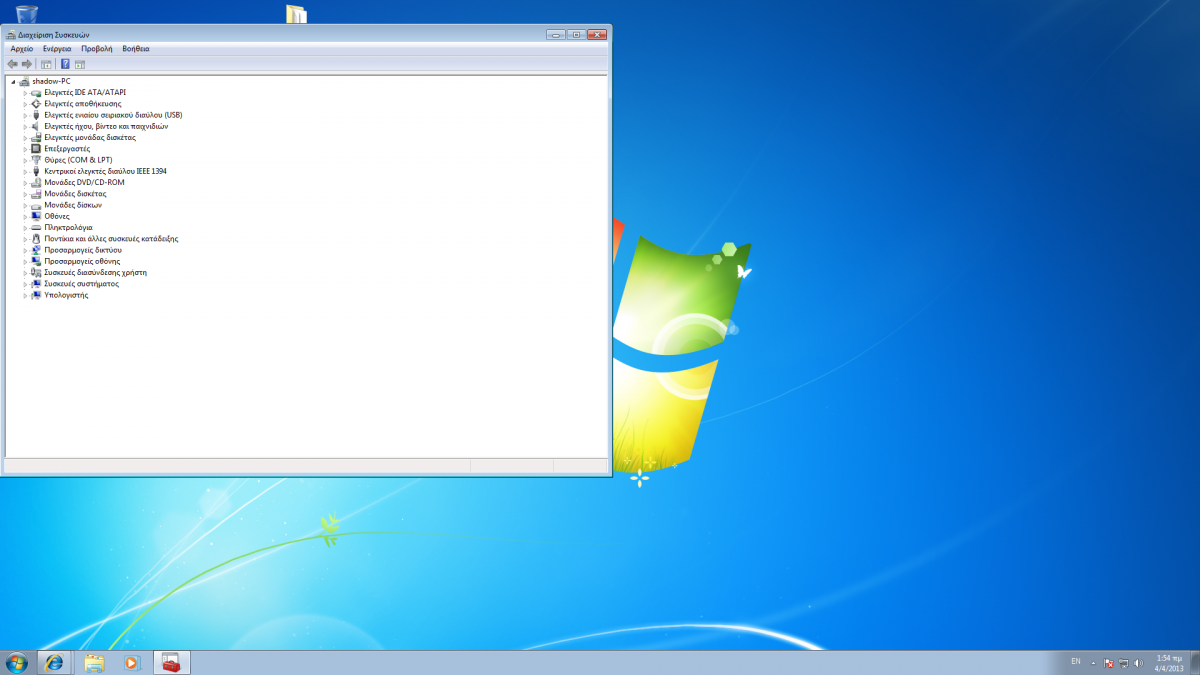Click the Show desktop strip at taskbar end
The height and width of the screenshot is (675, 1200).
point(1193,662)
